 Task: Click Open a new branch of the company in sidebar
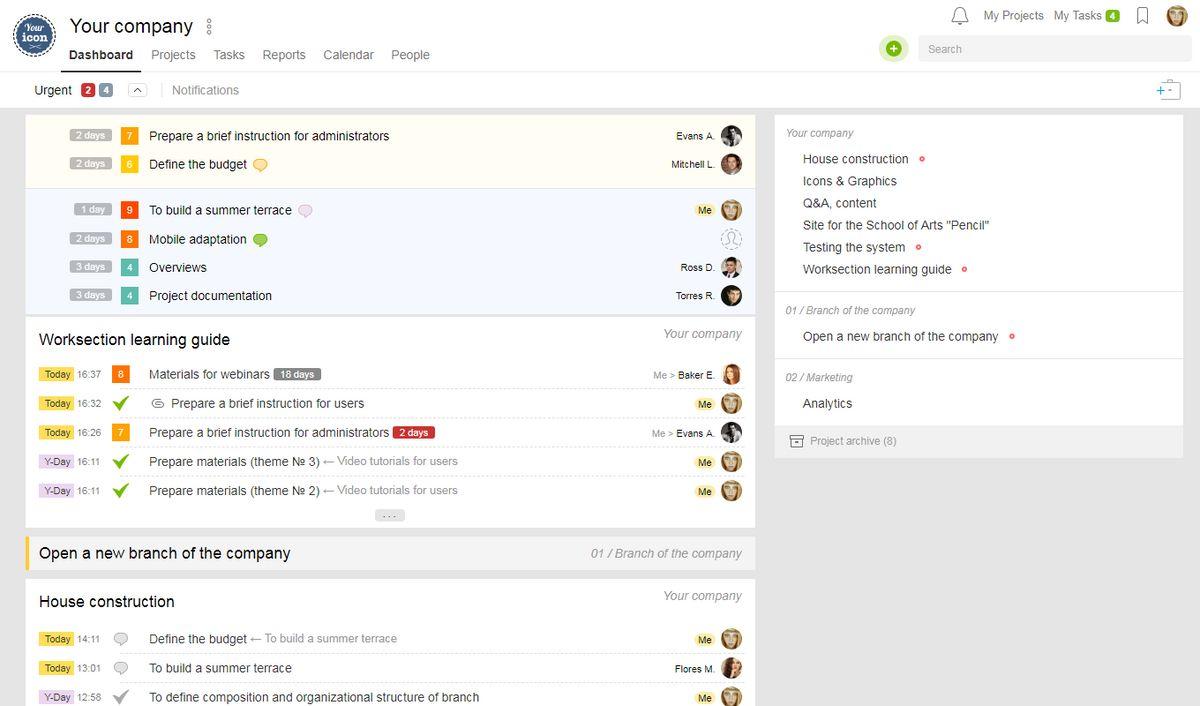pyautogui.click(x=901, y=337)
